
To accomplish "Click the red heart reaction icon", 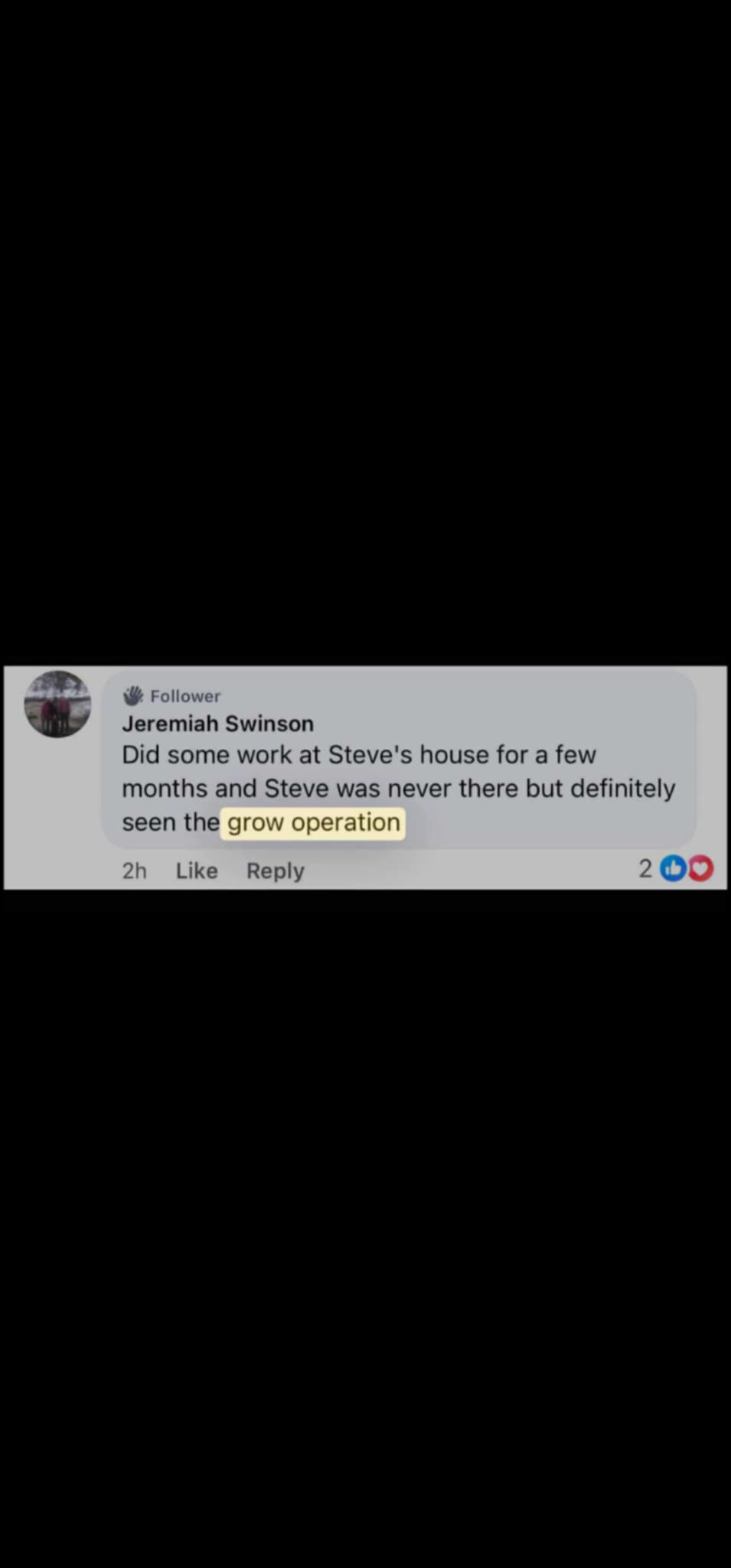I will point(700,868).
